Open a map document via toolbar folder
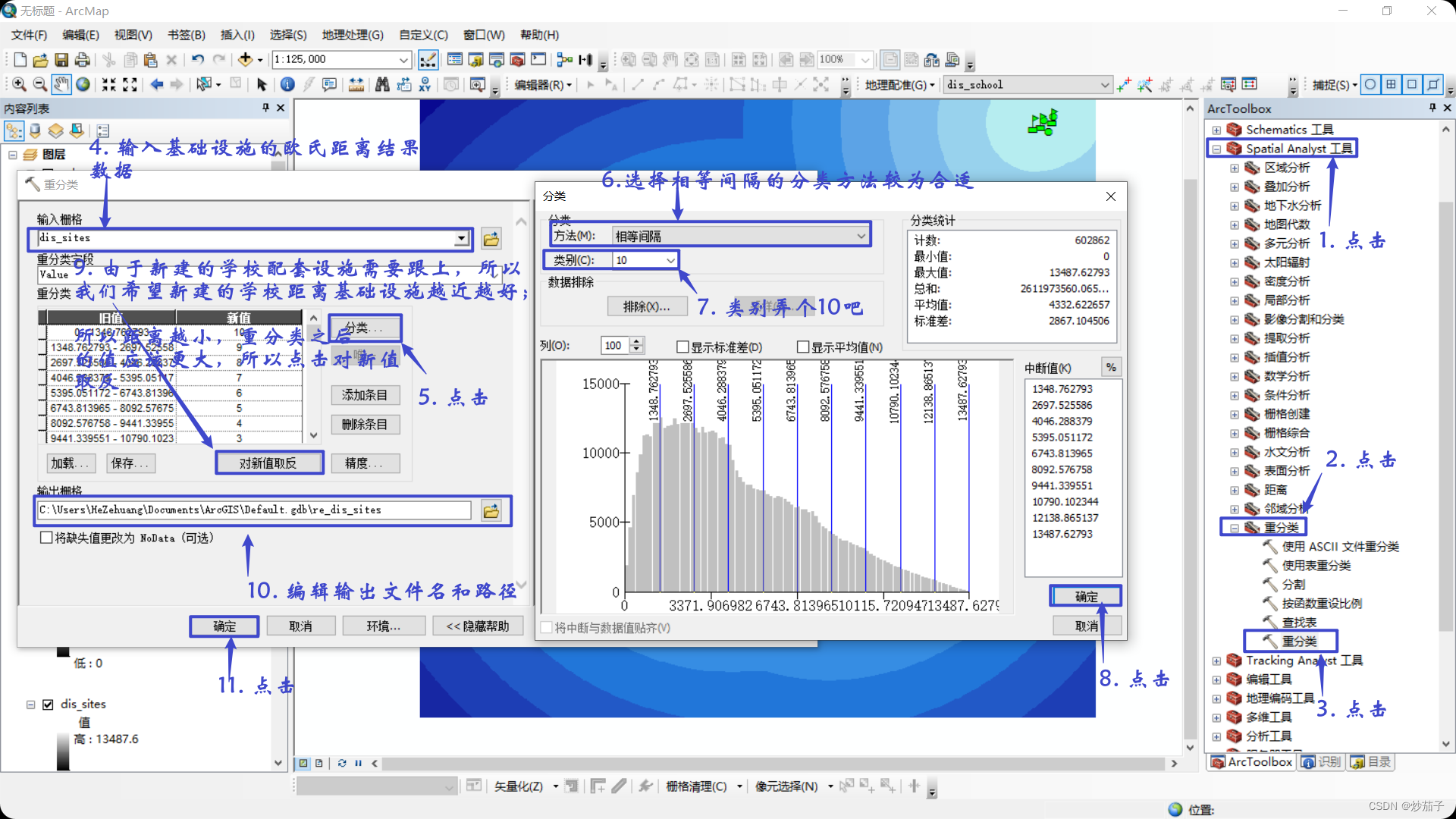The height and width of the screenshot is (819, 1456). coord(41,60)
